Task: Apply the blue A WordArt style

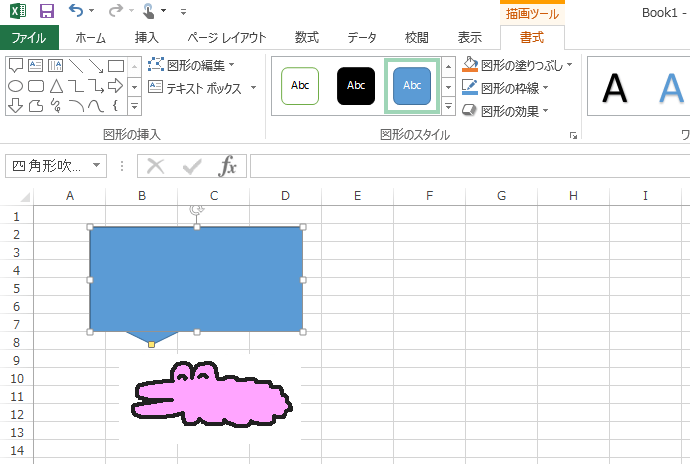Action: pos(672,88)
